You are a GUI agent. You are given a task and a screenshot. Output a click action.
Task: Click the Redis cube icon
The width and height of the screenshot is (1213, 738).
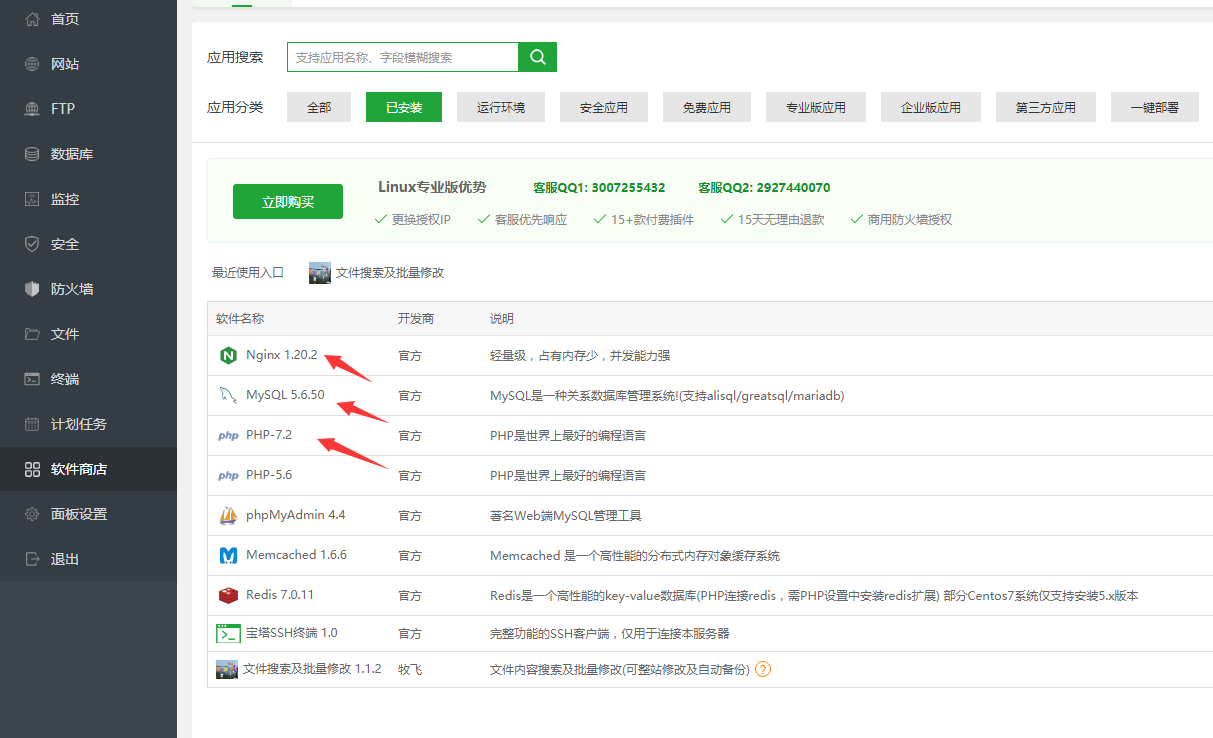click(x=228, y=593)
